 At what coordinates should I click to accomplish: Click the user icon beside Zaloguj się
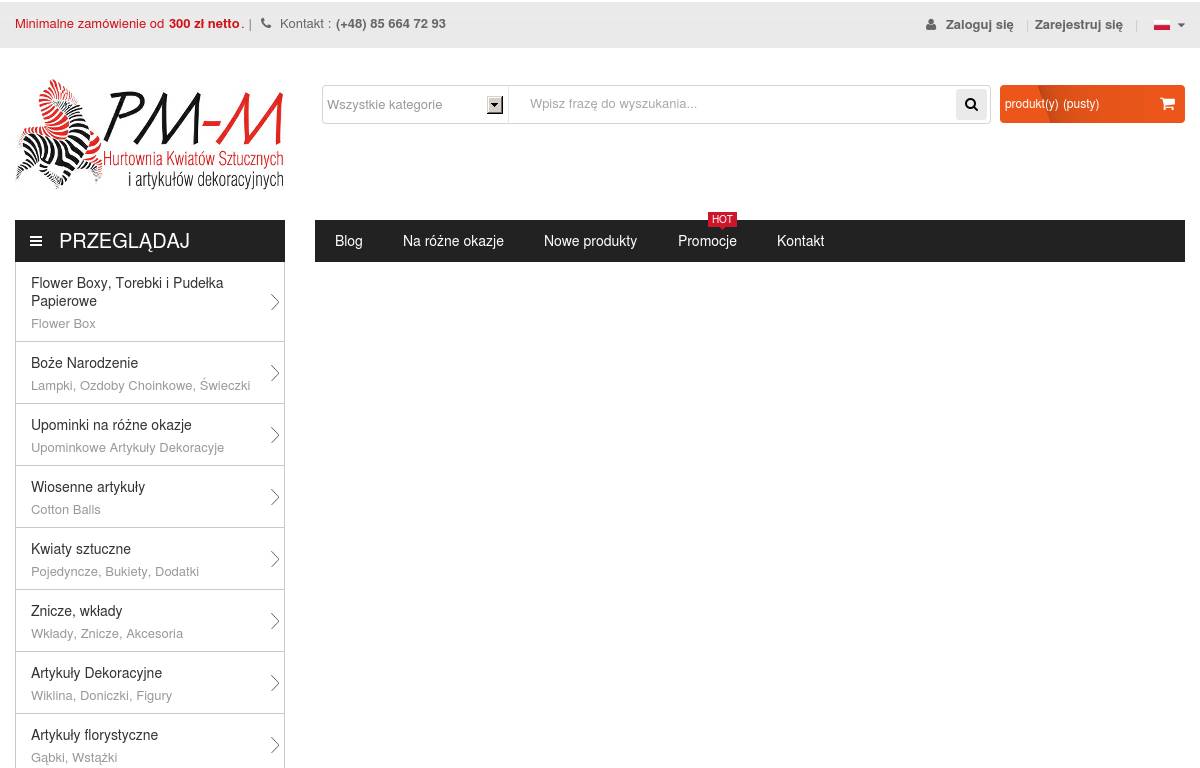(x=931, y=25)
